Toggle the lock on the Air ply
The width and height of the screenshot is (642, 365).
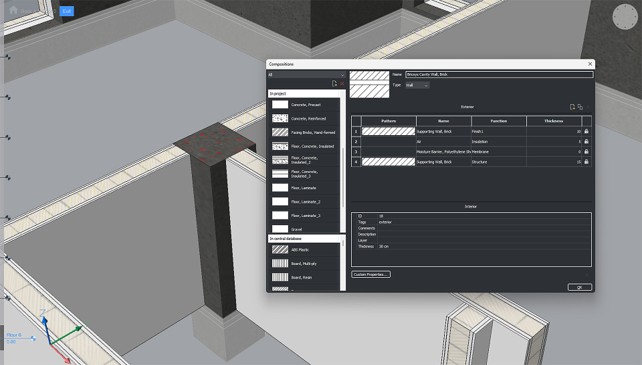(586, 141)
